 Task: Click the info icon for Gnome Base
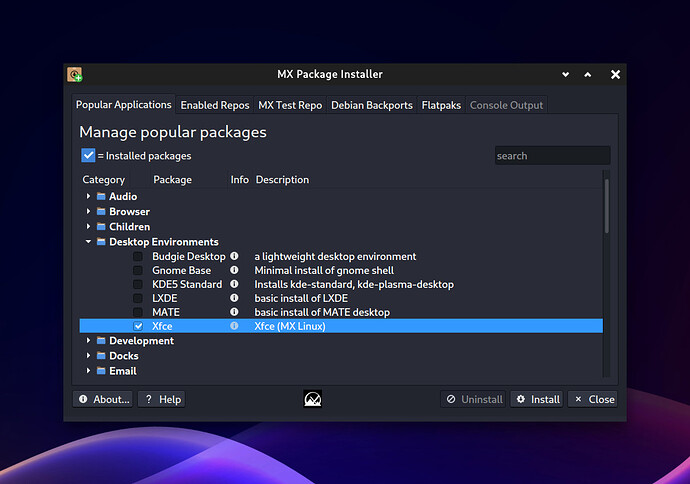pos(234,270)
